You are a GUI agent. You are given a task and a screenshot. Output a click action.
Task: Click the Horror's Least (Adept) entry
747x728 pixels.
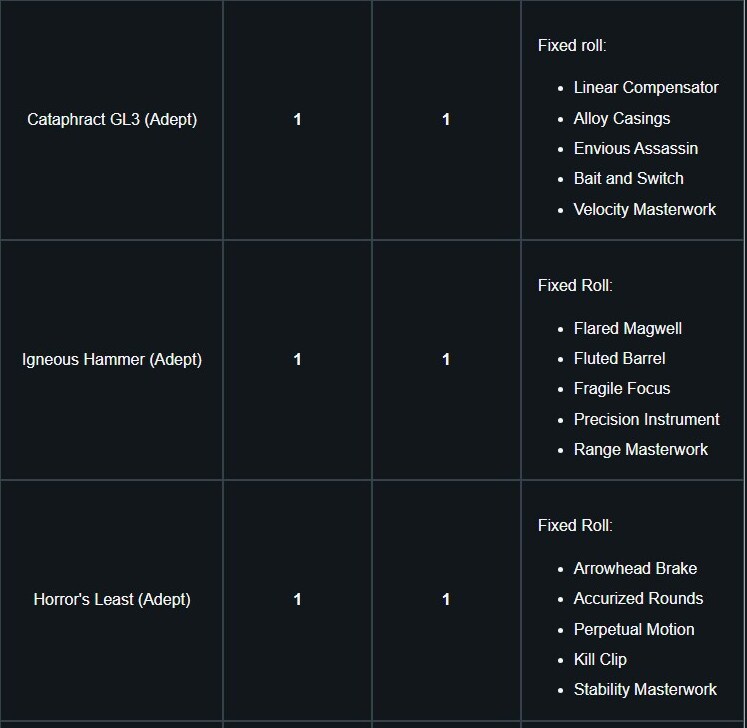[x=112, y=599]
